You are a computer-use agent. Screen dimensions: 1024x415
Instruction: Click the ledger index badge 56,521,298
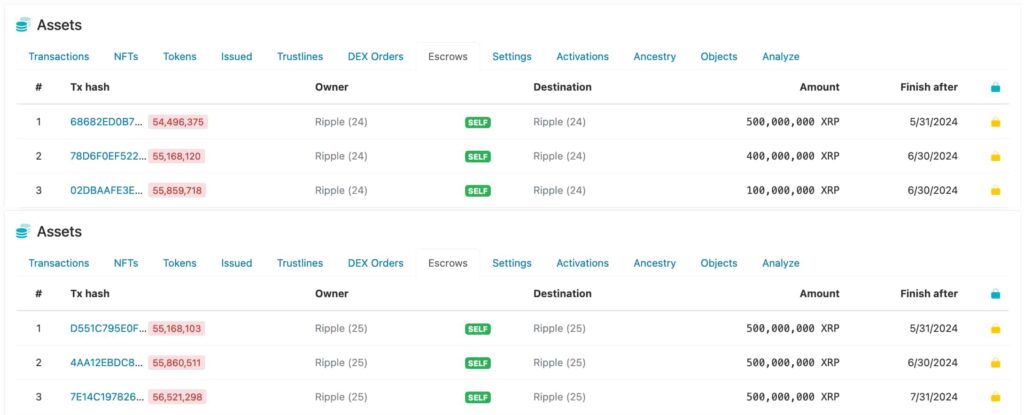coord(177,397)
